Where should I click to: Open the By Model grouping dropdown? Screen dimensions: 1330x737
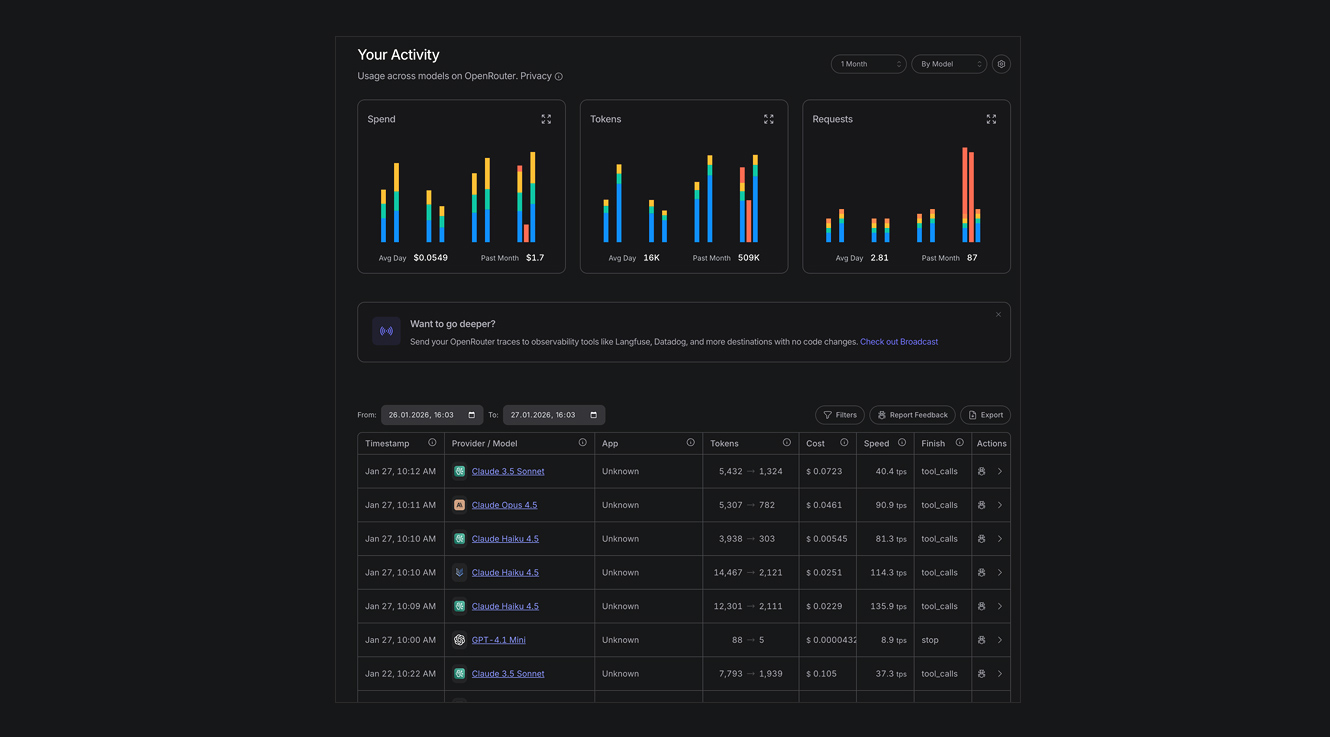[x=949, y=64]
